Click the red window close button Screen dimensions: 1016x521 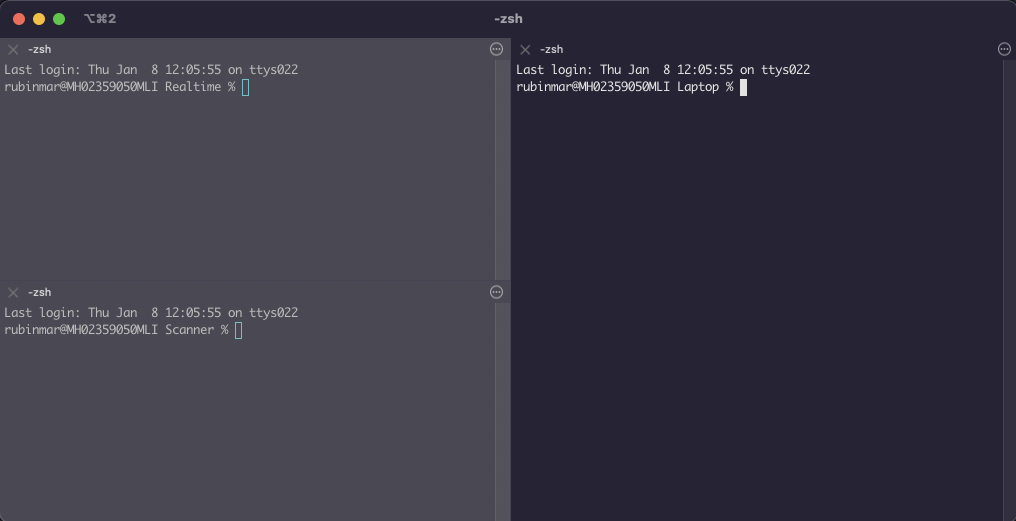[19, 19]
